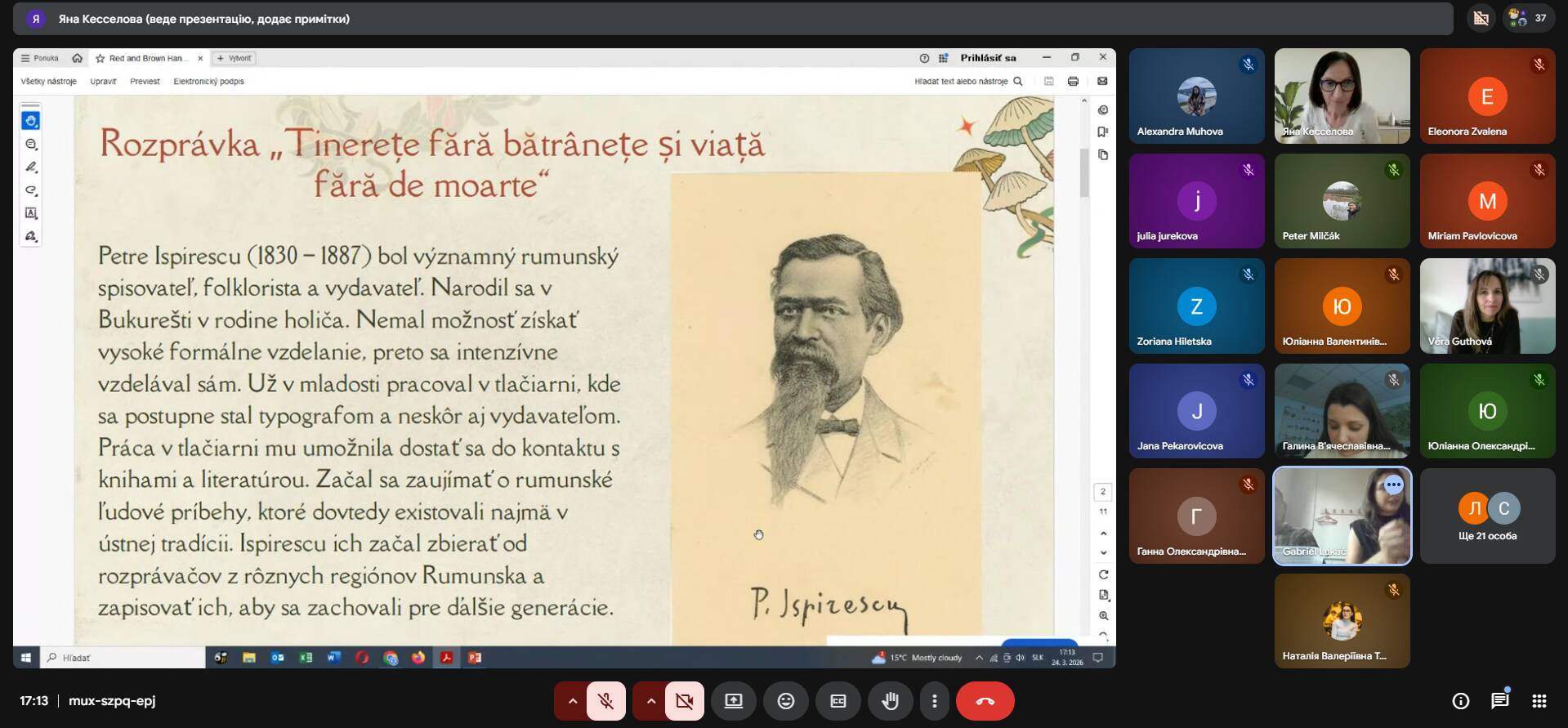Image resolution: width=1568 pixels, height=728 pixels.
Task: Click the 'Ще 21 особа' tile
Action: (x=1487, y=516)
